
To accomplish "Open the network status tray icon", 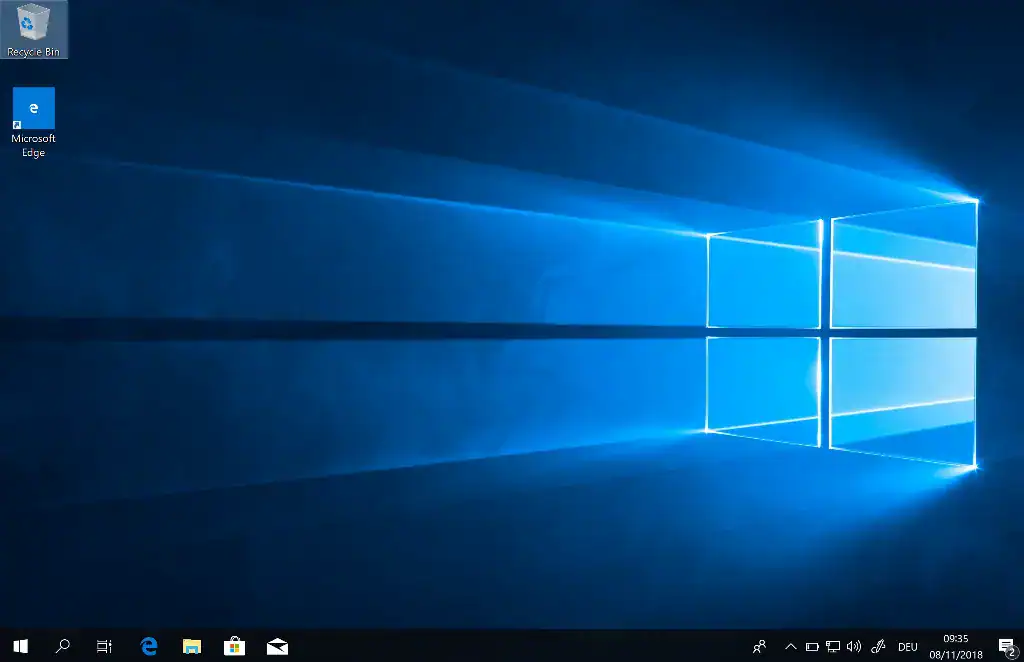I will 833,646.
